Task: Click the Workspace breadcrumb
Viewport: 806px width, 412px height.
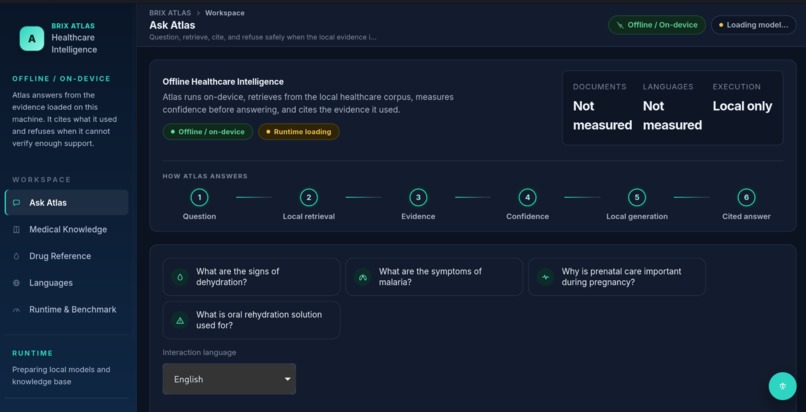Action: click(x=225, y=13)
